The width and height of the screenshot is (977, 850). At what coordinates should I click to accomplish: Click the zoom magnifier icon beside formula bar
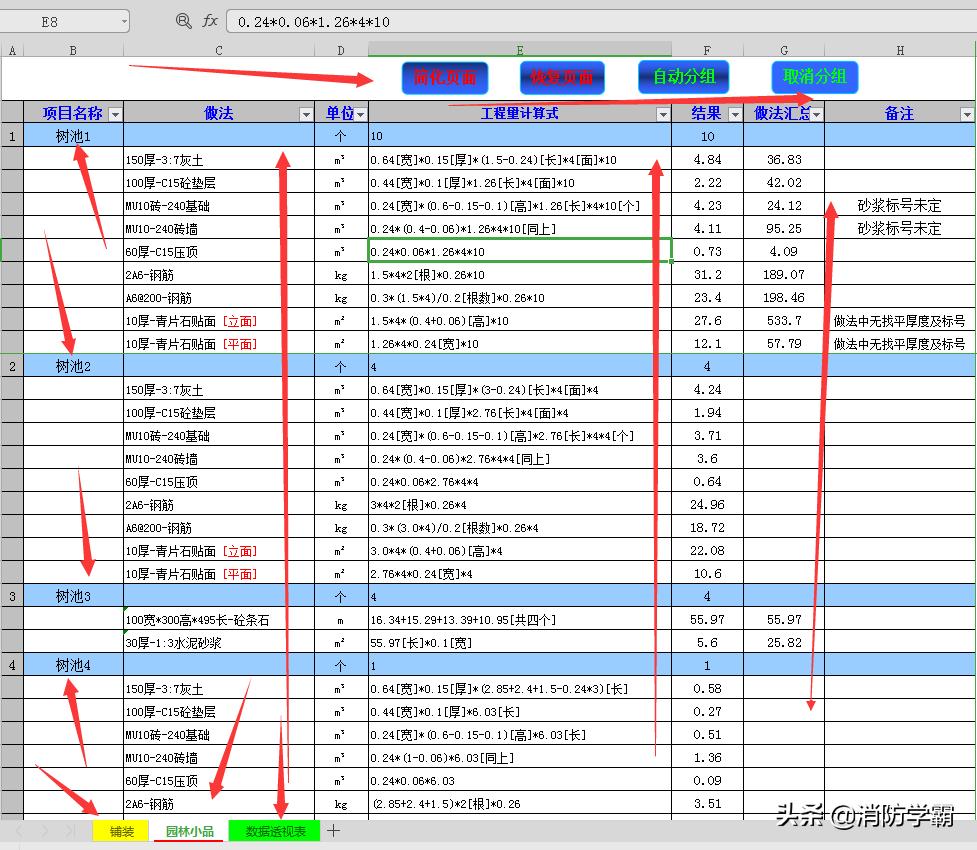click(183, 20)
